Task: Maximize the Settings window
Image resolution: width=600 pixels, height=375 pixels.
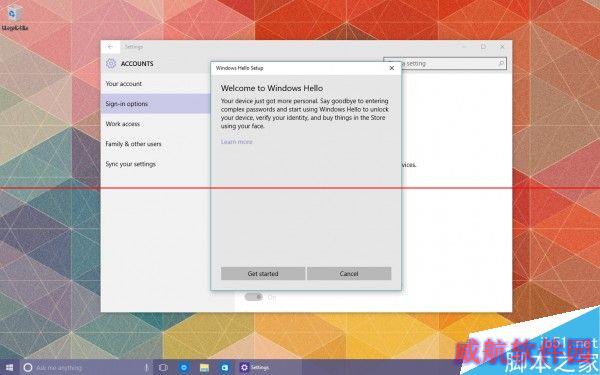Action: point(483,47)
